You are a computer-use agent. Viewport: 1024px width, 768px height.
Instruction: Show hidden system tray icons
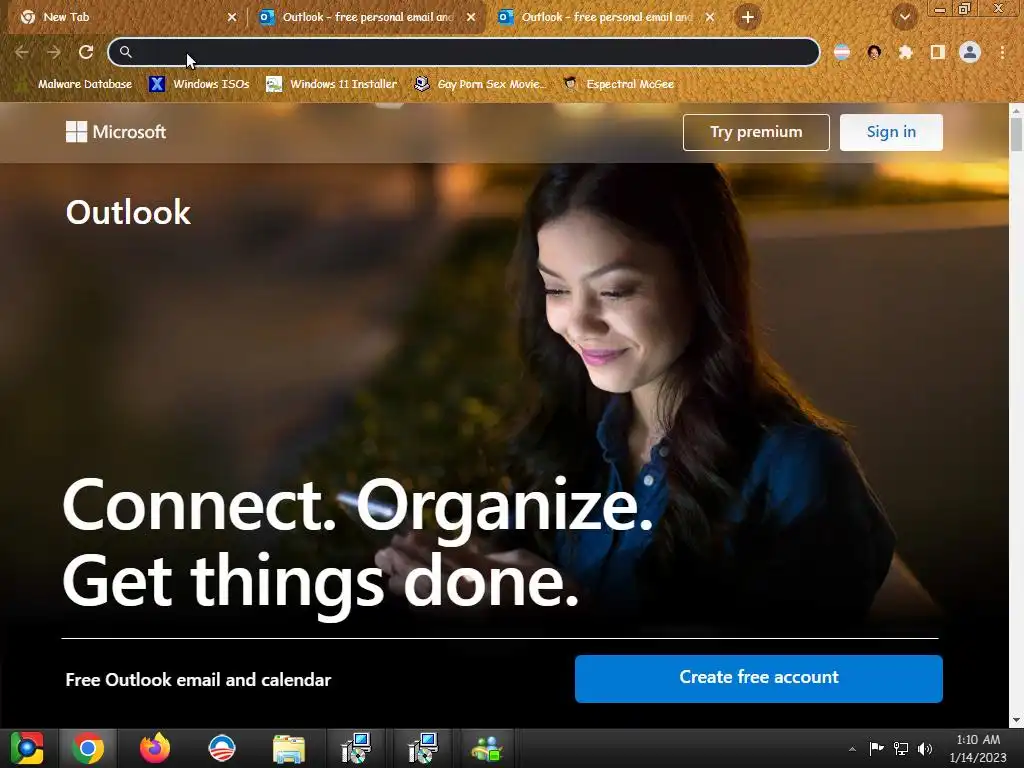coord(852,749)
